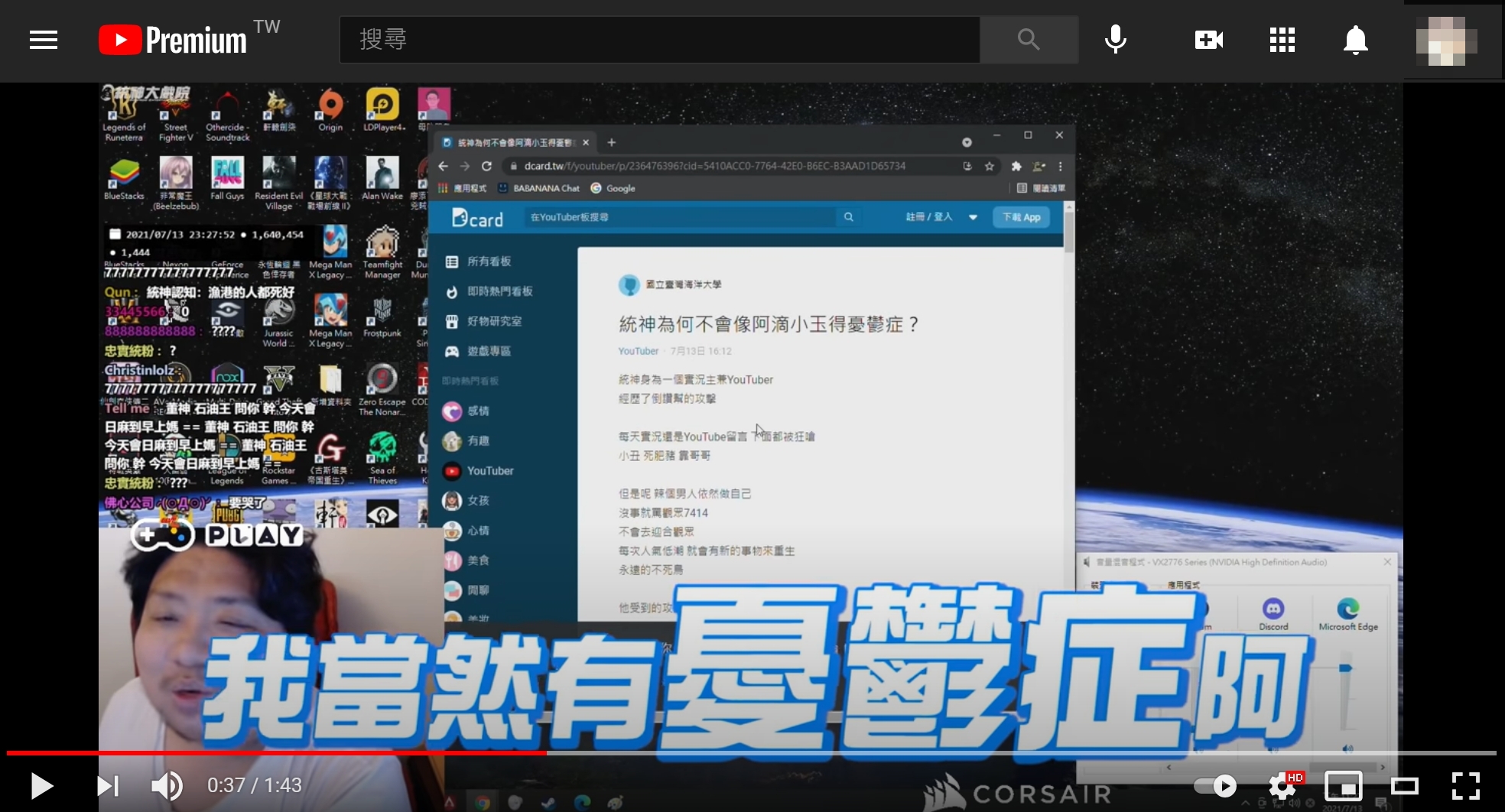Image resolution: width=1505 pixels, height=812 pixels.
Task: Expand the dropdown arrow beside 註冊 / 登入
Action: point(973,217)
